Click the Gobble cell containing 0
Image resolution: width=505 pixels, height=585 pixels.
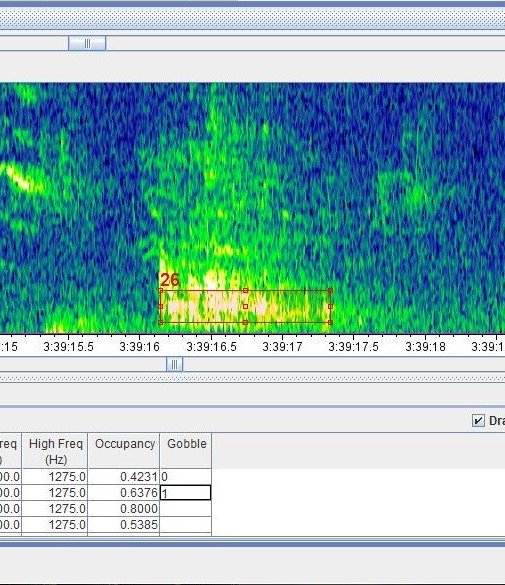(x=186, y=476)
